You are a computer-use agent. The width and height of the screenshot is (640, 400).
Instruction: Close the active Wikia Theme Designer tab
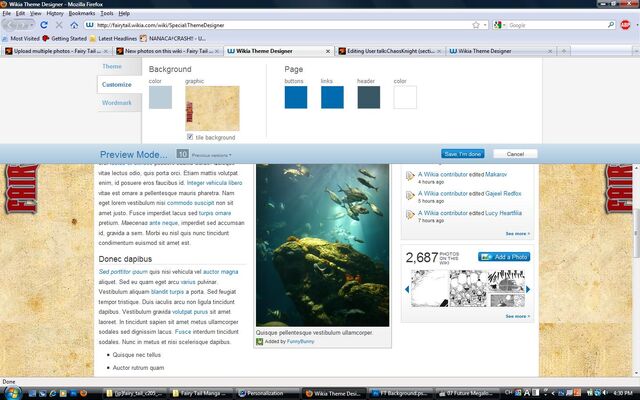coord(328,51)
